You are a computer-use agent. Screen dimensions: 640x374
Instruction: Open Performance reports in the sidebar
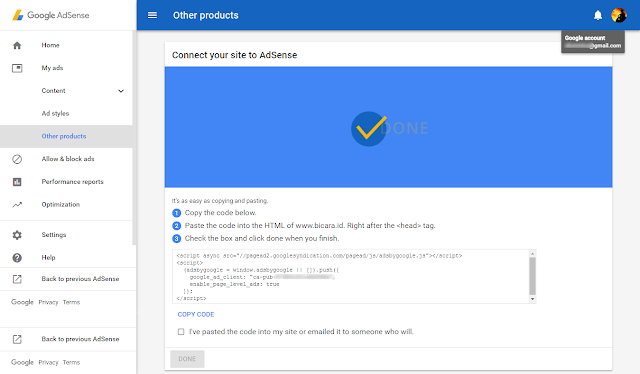[x=72, y=182]
